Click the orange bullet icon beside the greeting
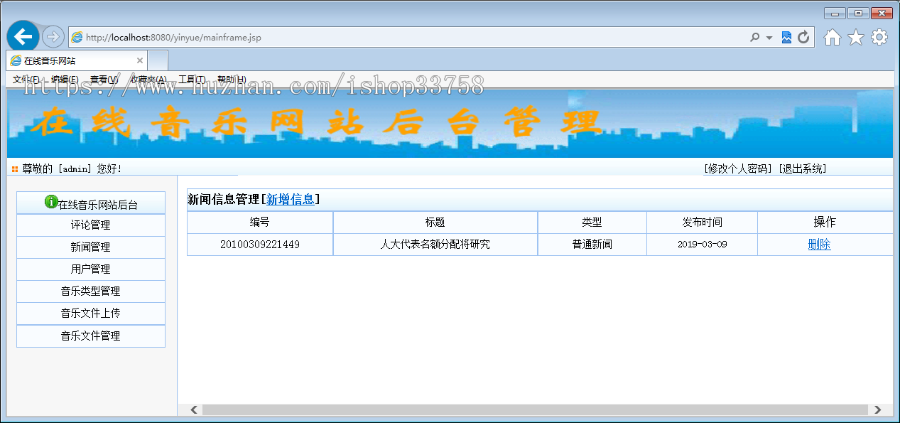The image size is (900, 423). [x=15, y=169]
